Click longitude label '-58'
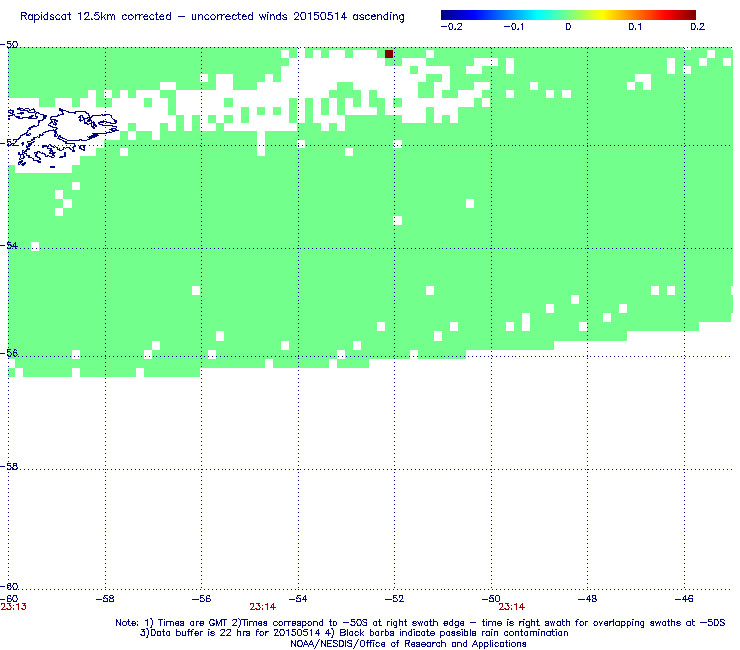Screen dimensions: 740x650 pyautogui.click(x=105, y=599)
